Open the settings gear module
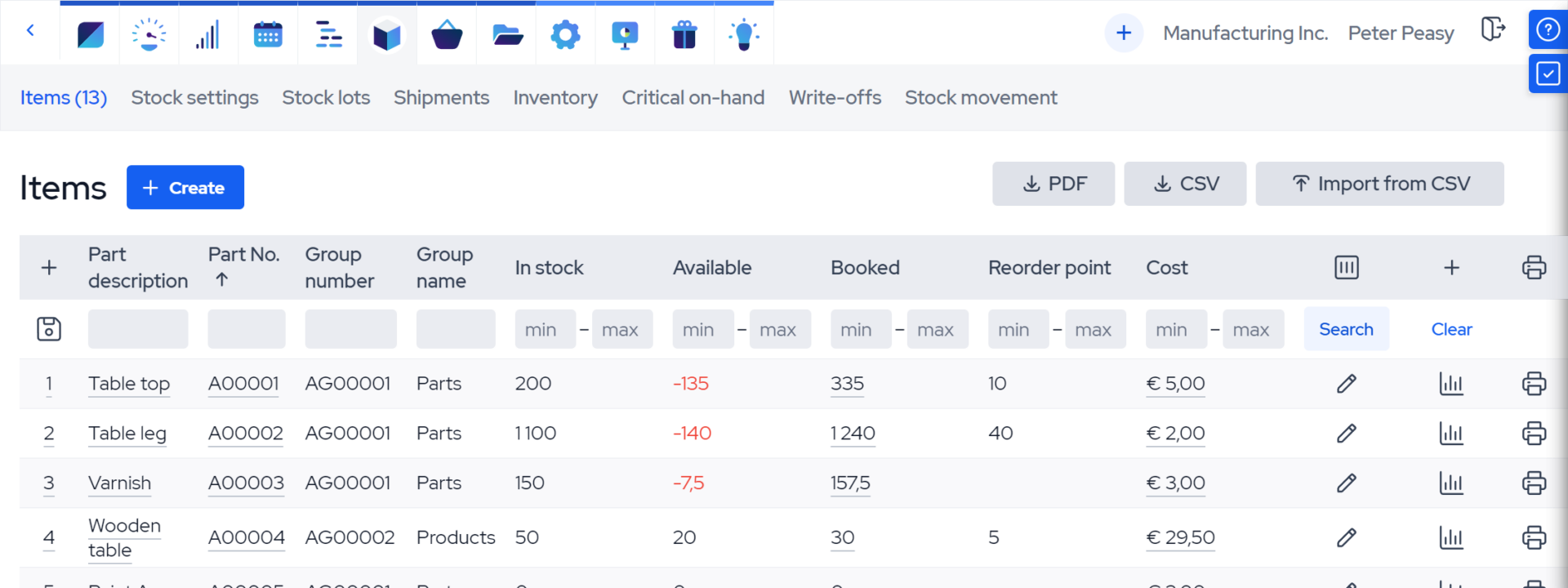Screen dimensions: 1568x588 click(565, 34)
